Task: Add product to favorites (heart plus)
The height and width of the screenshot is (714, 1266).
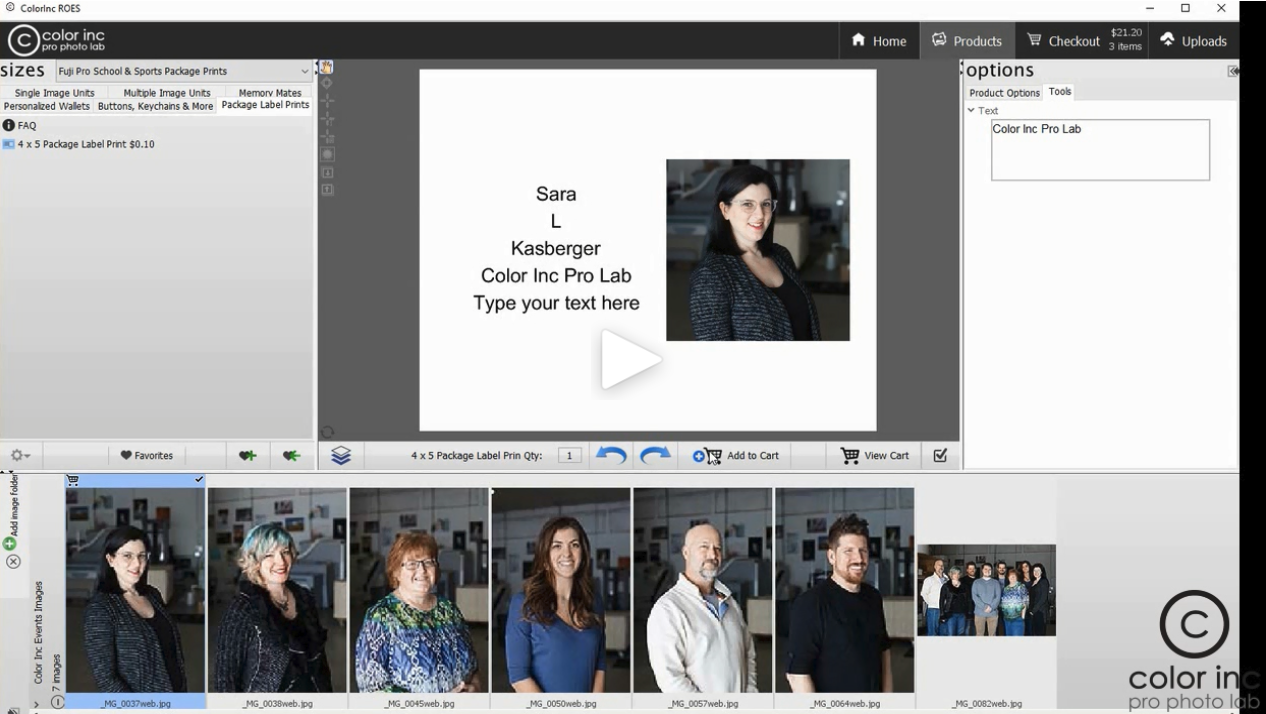Action: [x=247, y=455]
